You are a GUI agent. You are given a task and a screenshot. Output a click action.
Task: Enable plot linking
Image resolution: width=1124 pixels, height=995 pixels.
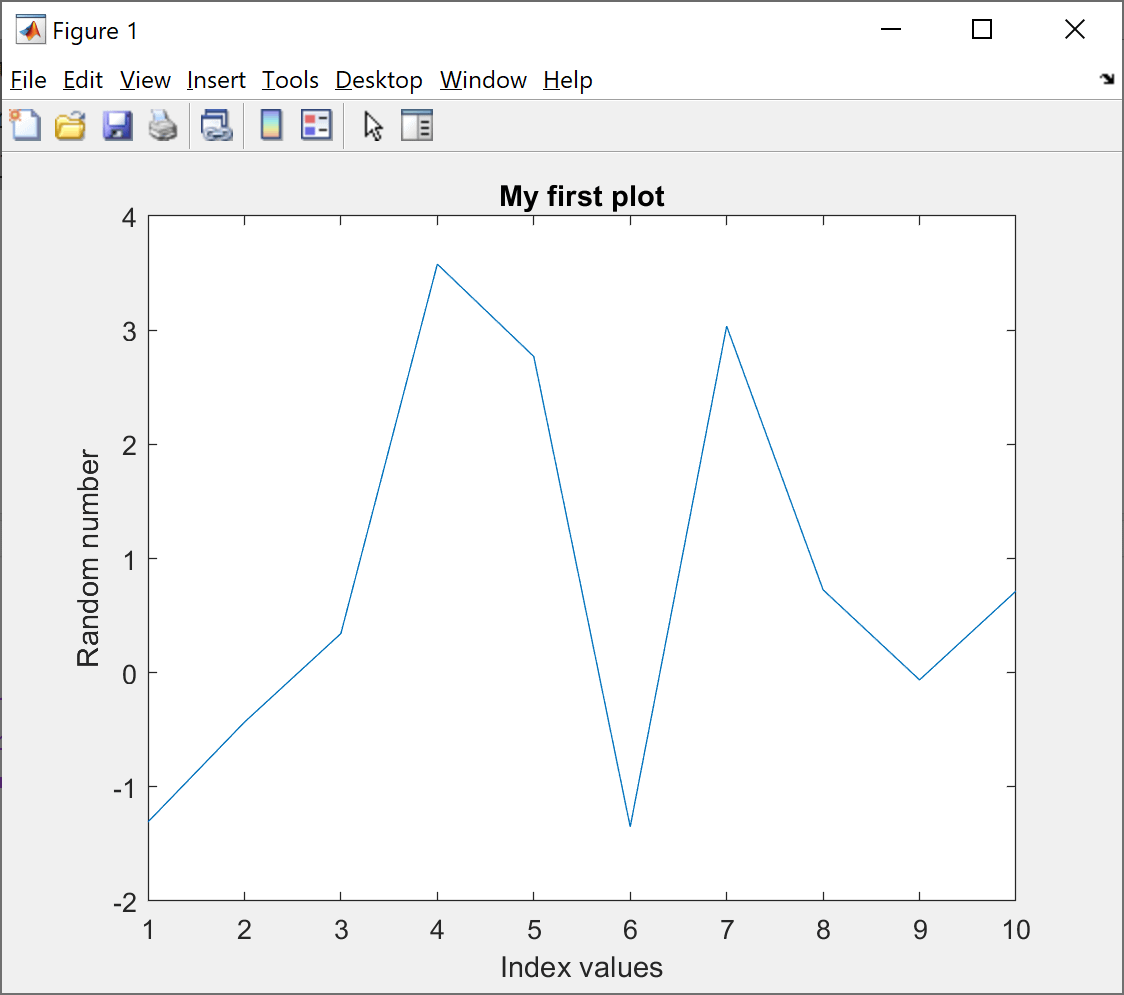216,125
